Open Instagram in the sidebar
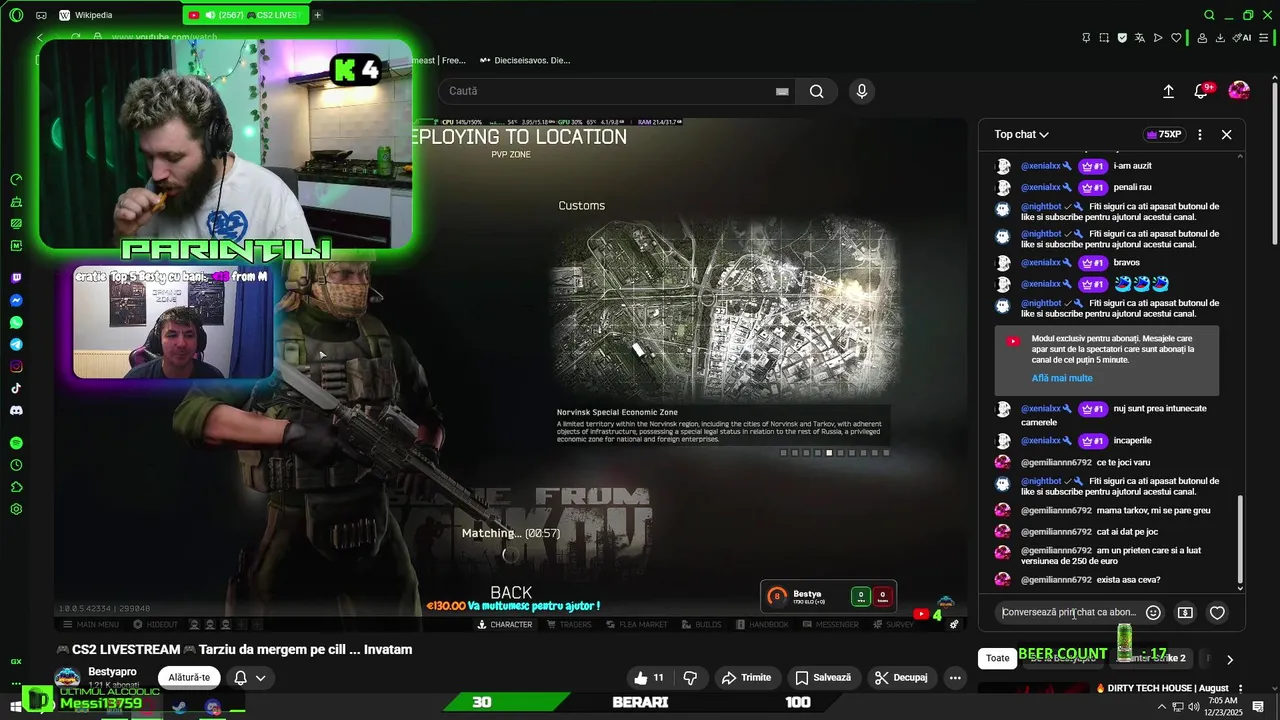 [16, 366]
